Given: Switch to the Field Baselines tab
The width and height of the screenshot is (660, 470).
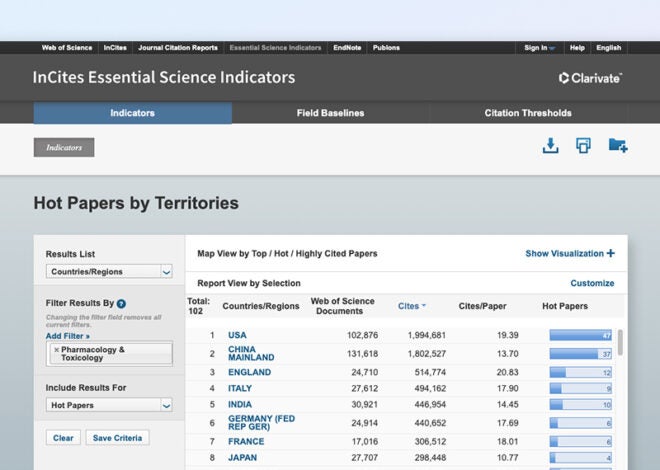Looking at the screenshot, I should (x=330, y=113).
